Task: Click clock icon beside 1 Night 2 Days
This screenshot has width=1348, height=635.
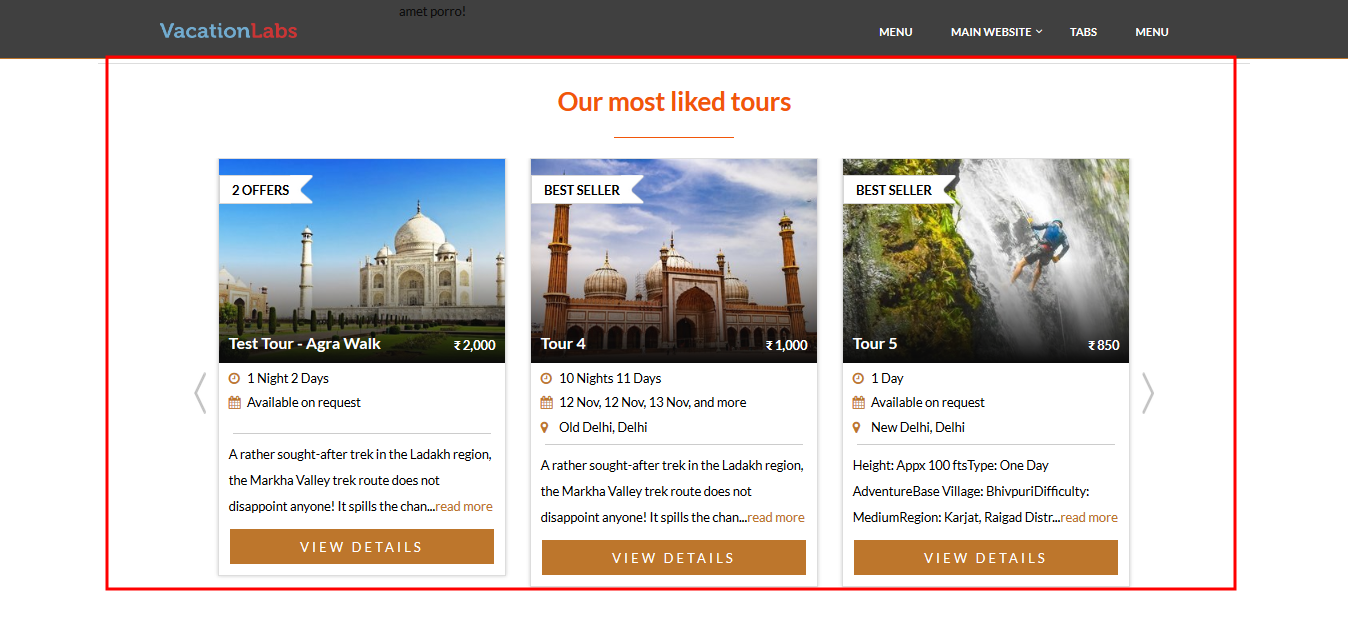Action: 235,379
